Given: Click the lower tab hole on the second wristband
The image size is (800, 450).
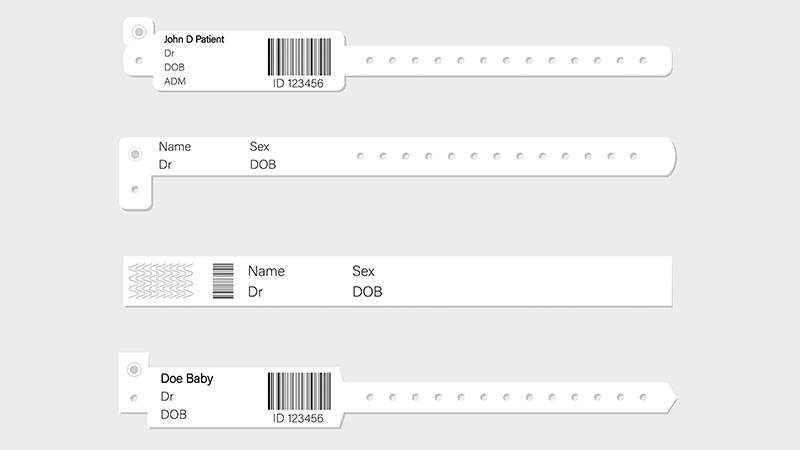Looking at the screenshot, I should coord(135,190).
